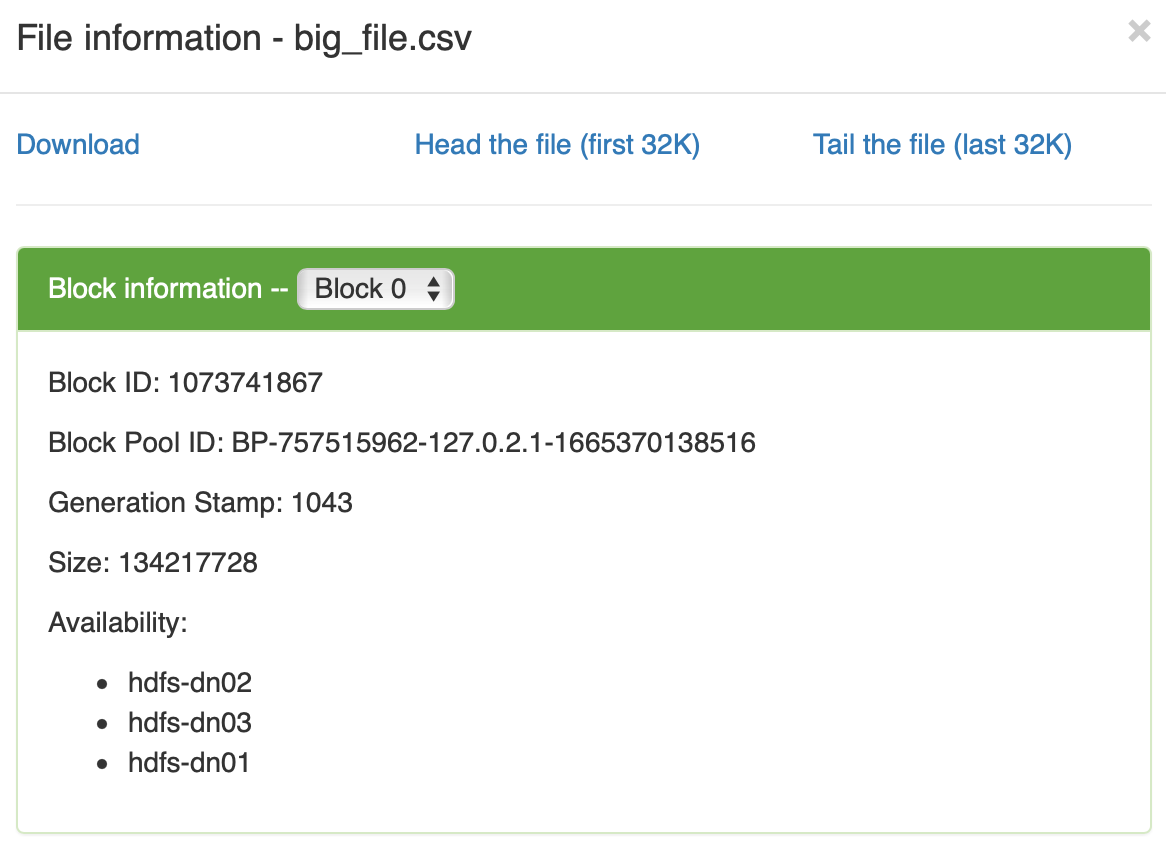The image size is (1166, 866).
Task: Click the 'Block ID:' field label
Action: click(x=105, y=383)
